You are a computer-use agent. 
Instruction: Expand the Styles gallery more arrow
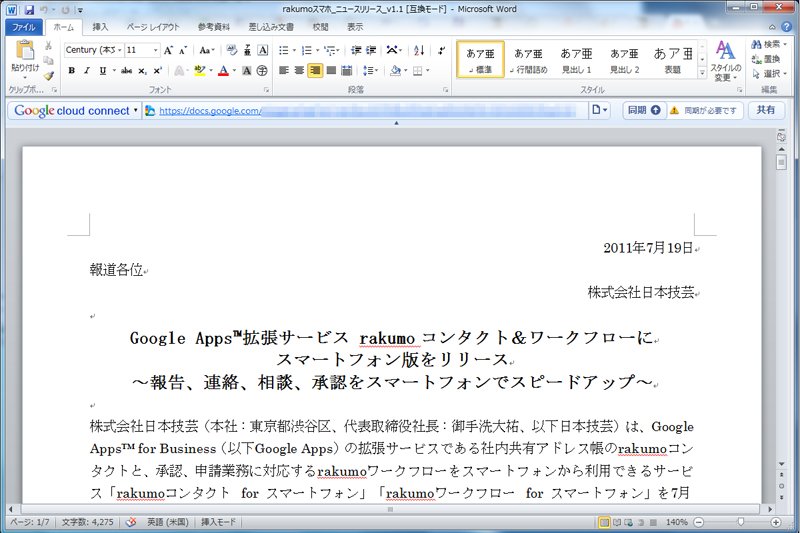point(702,73)
